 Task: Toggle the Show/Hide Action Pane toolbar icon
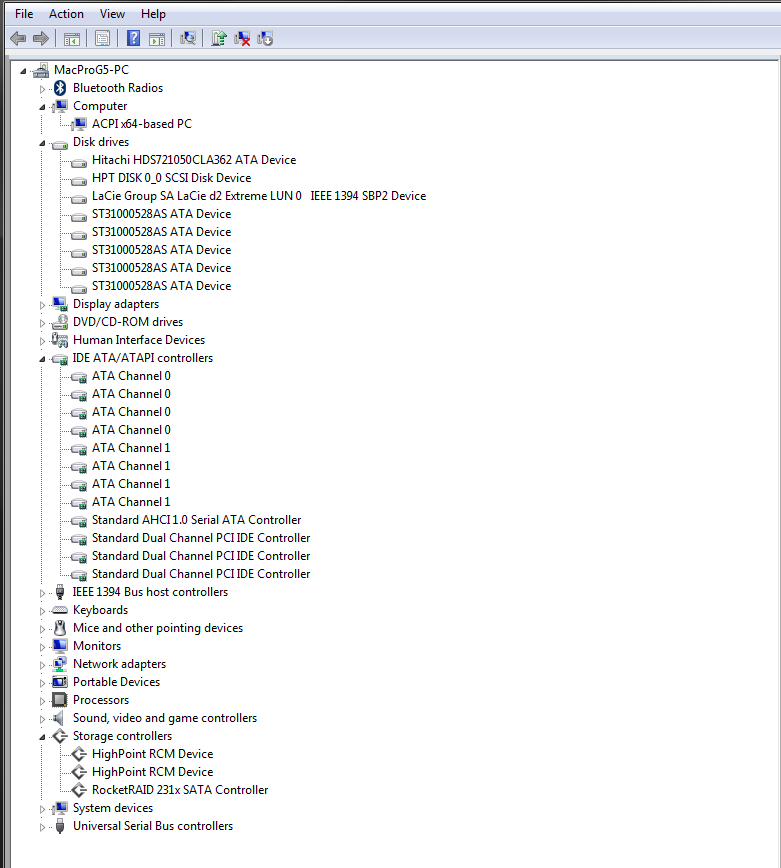157,39
